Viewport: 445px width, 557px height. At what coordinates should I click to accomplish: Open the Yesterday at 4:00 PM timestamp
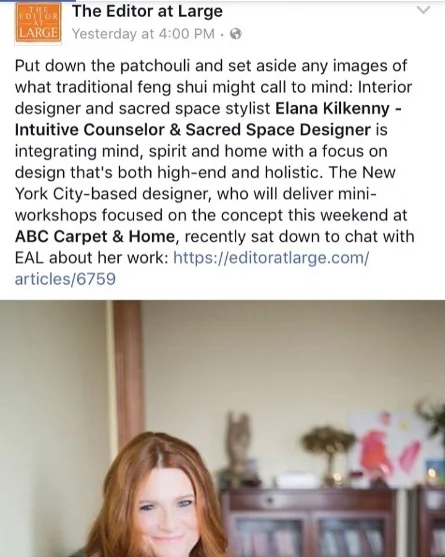(143, 34)
